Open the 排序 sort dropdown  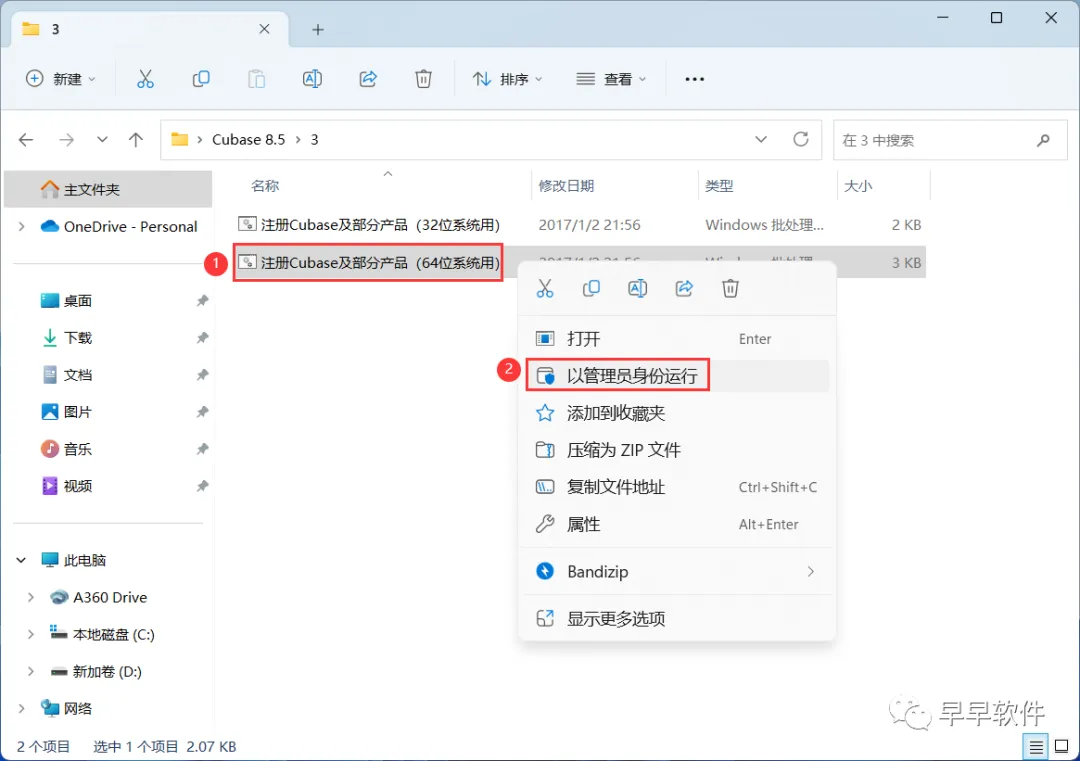tap(508, 79)
